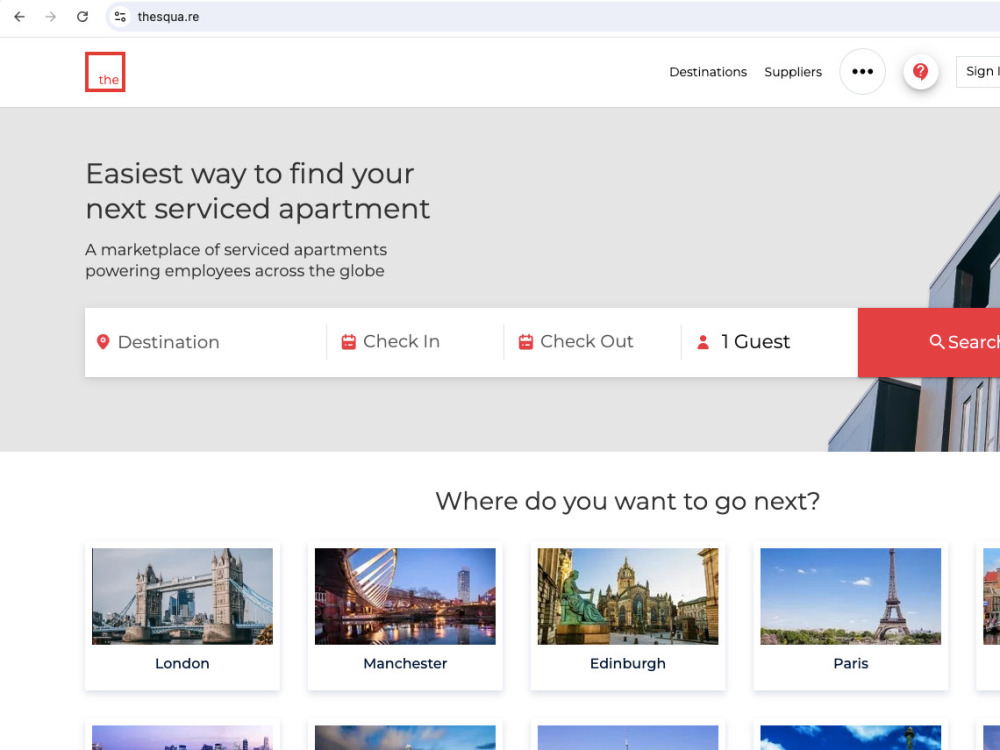
Task: Open the Paris Eiffel Tower photo
Action: click(x=851, y=596)
